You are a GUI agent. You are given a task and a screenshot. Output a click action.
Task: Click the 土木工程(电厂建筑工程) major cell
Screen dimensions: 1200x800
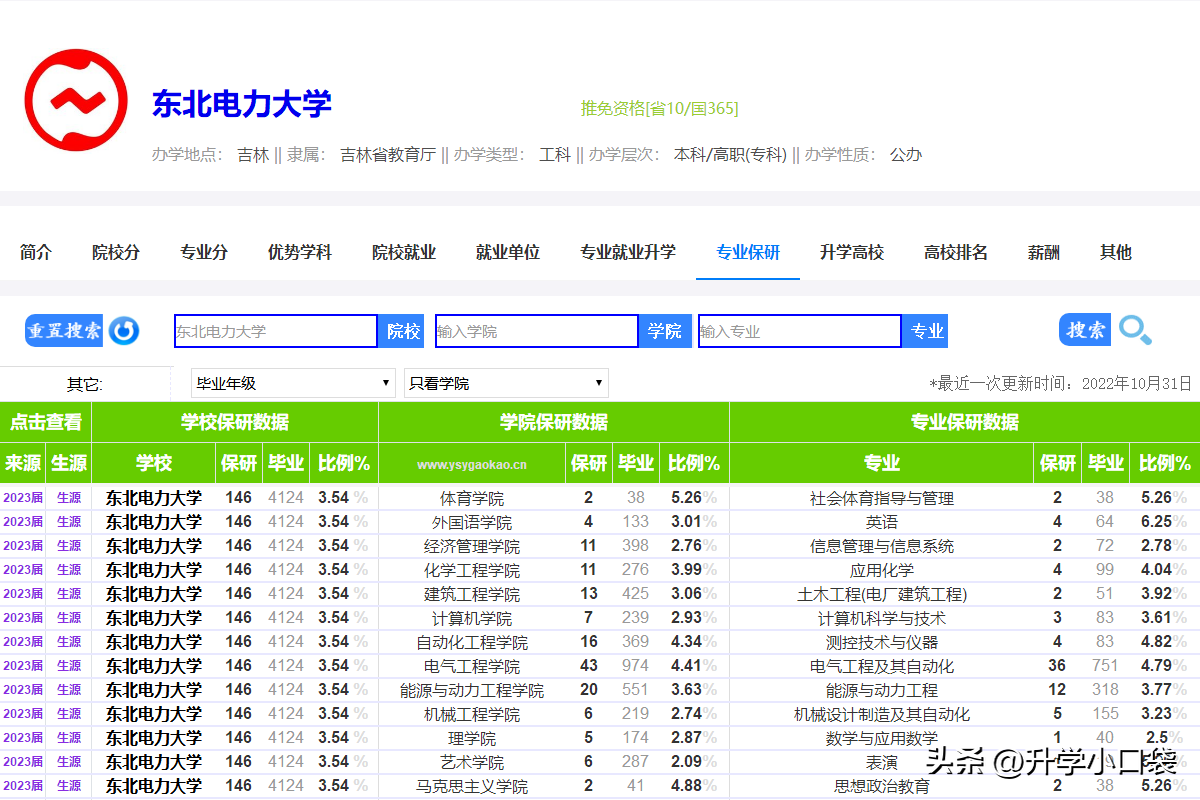(x=882, y=594)
